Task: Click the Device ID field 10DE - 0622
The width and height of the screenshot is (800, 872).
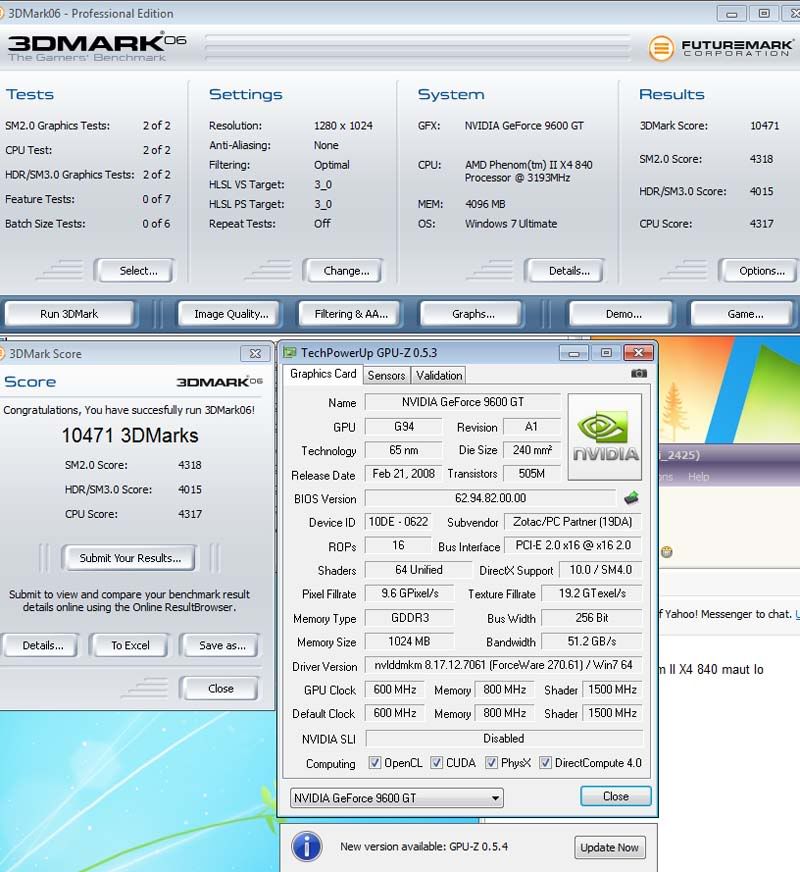Action: point(398,522)
